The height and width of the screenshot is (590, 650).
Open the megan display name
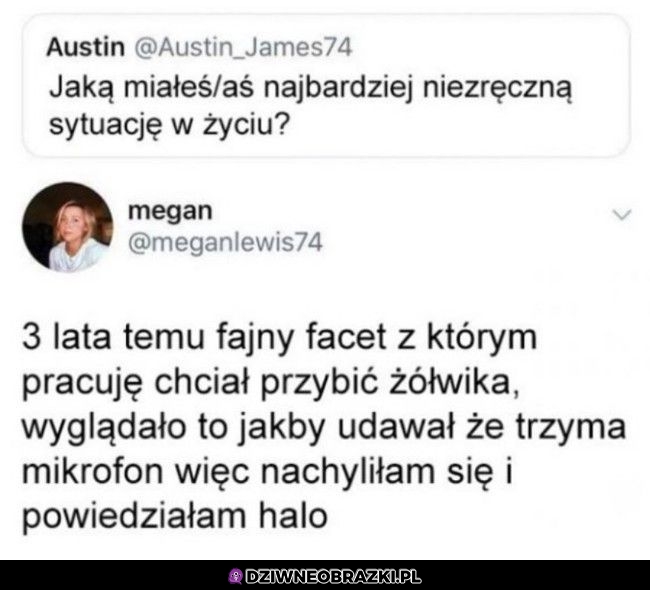(x=170, y=211)
